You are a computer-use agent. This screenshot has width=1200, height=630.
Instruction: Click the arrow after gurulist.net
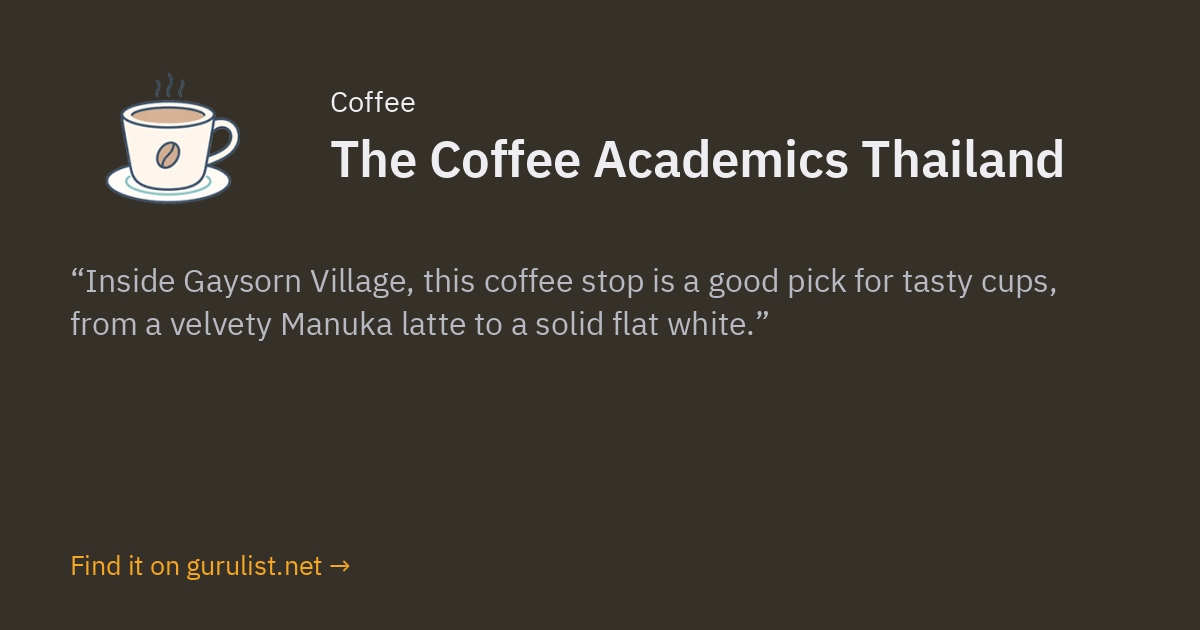pyautogui.click(x=339, y=566)
